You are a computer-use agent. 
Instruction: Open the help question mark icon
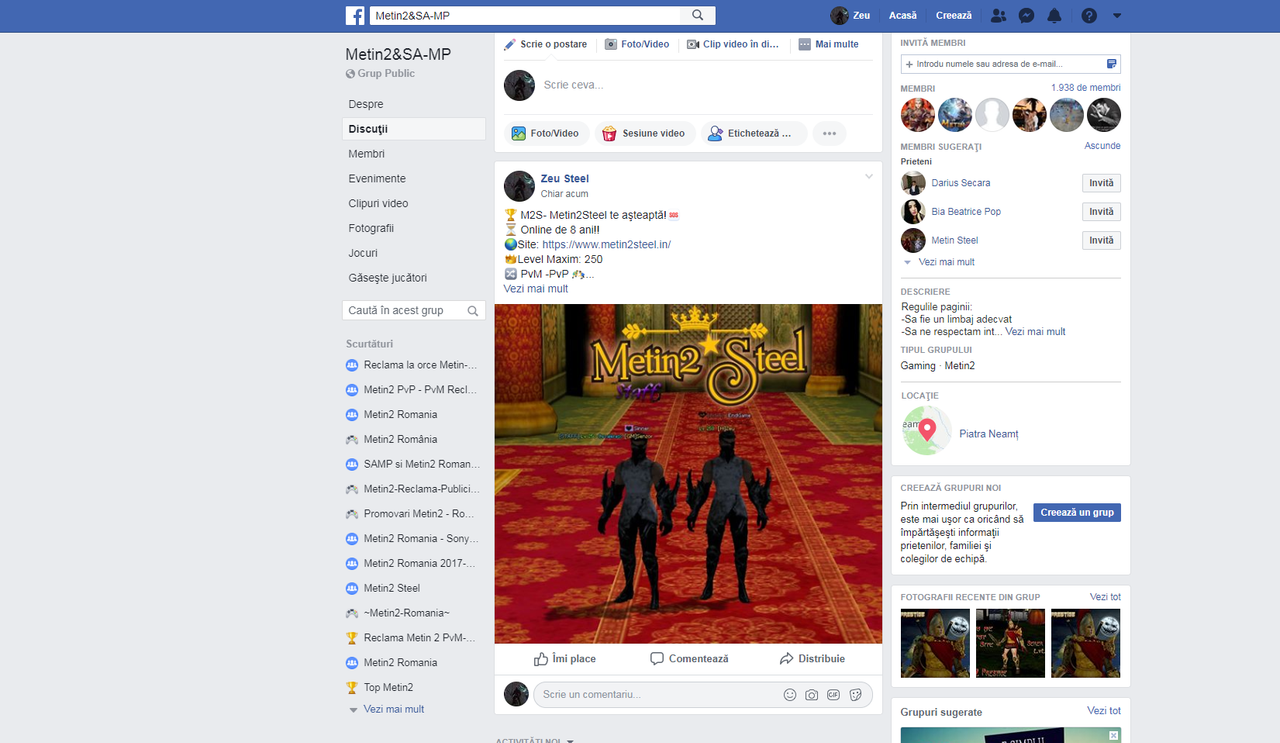click(1089, 16)
